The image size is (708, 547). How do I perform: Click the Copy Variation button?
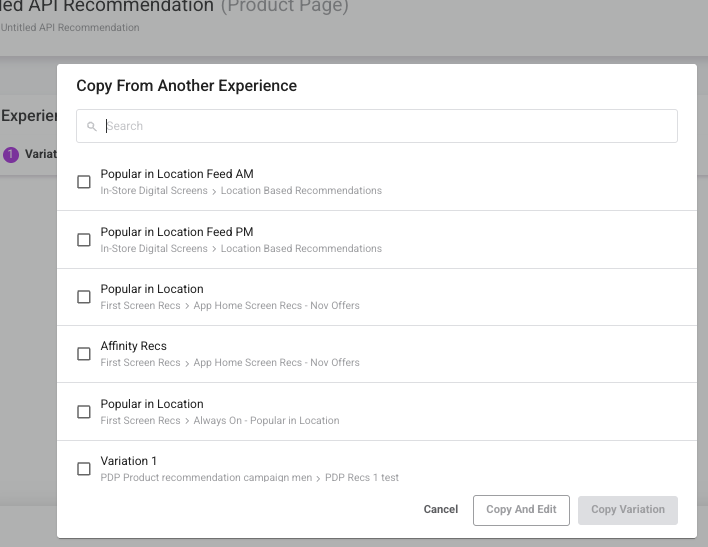(x=628, y=510)
